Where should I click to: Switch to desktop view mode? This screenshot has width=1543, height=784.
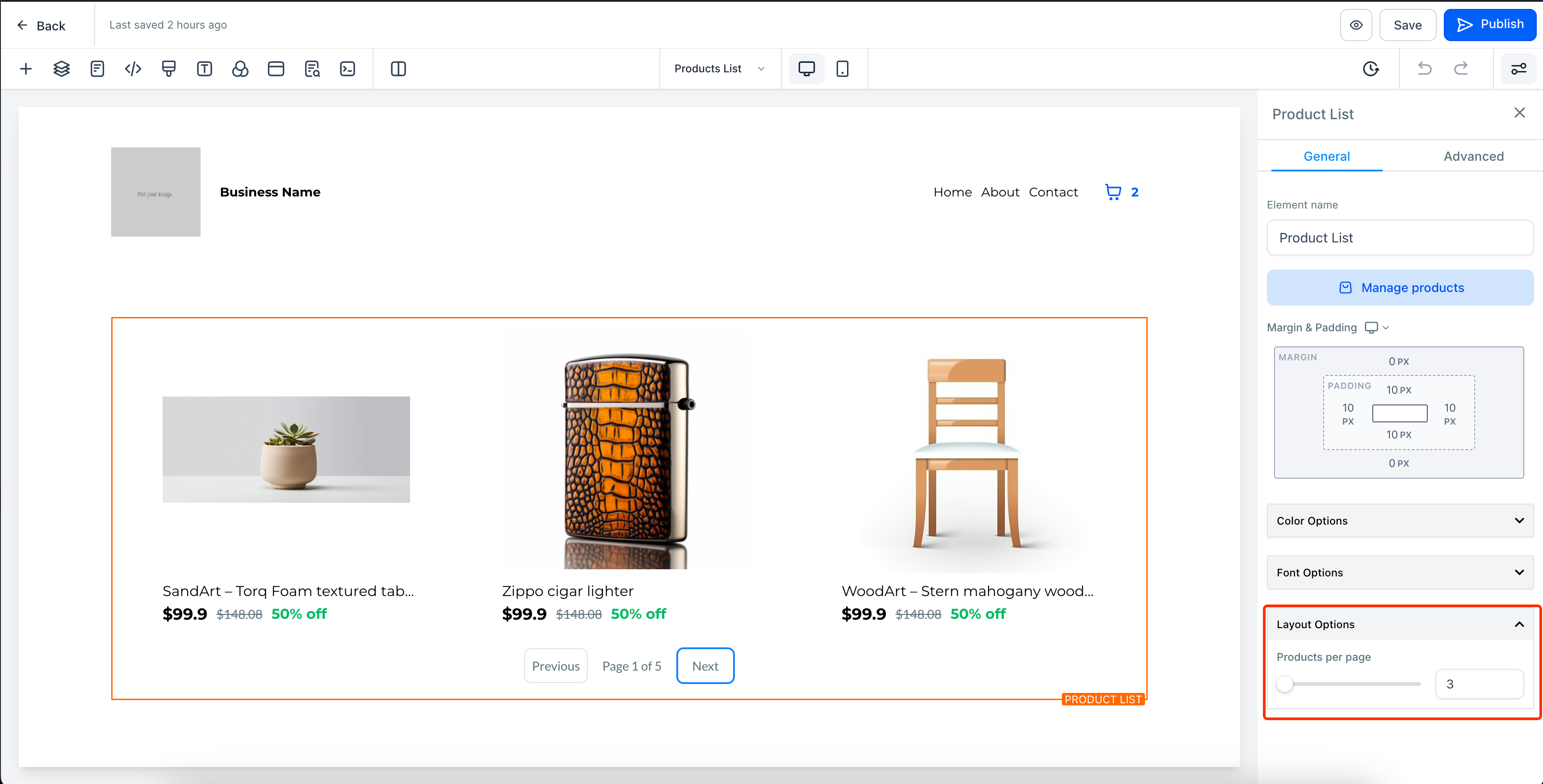tap(806, 69)
